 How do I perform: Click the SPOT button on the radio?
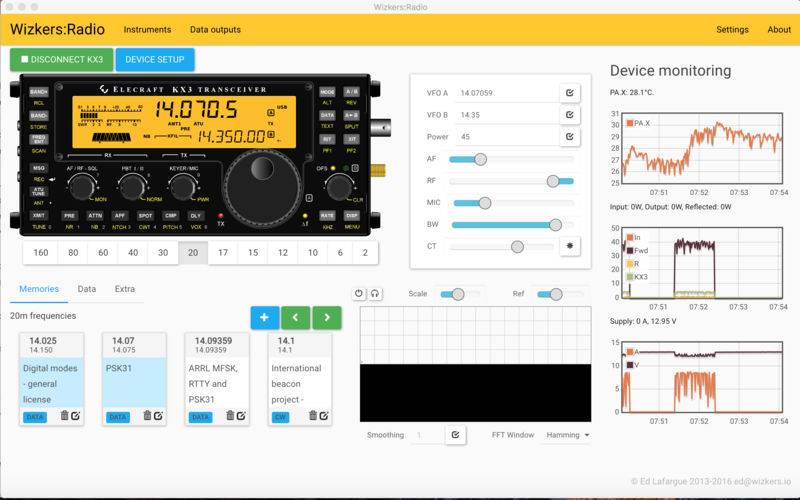[145, 216]
